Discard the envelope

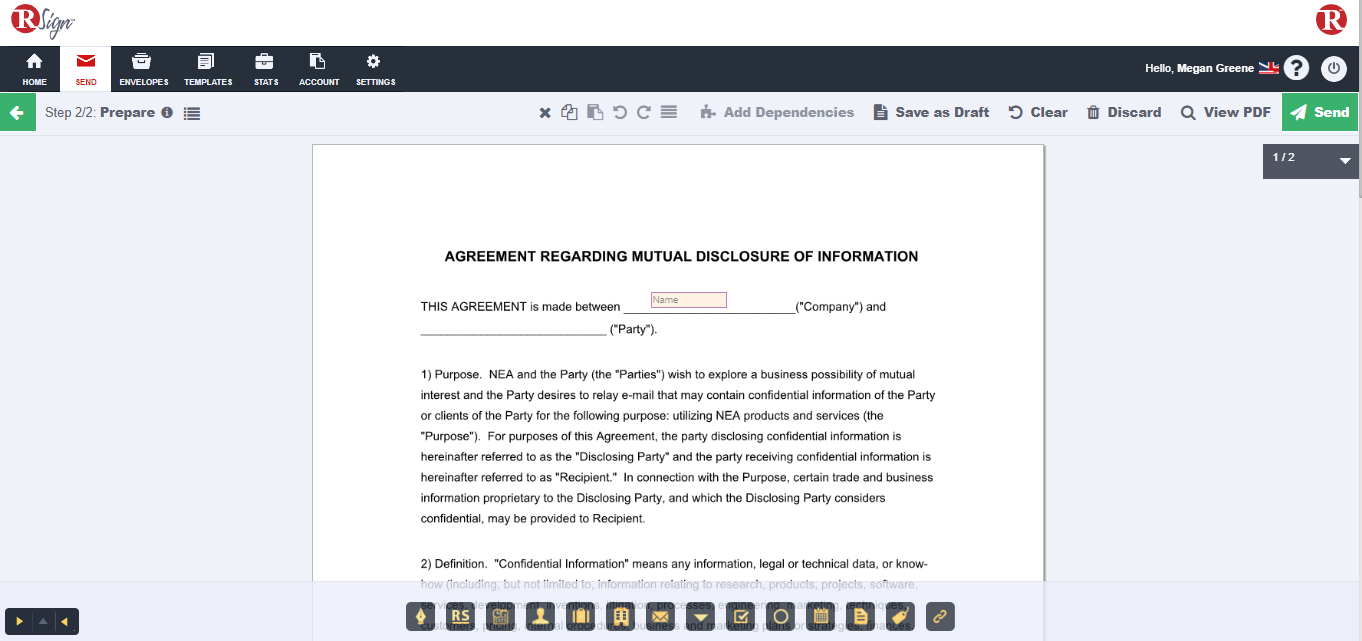[1124, 112]
